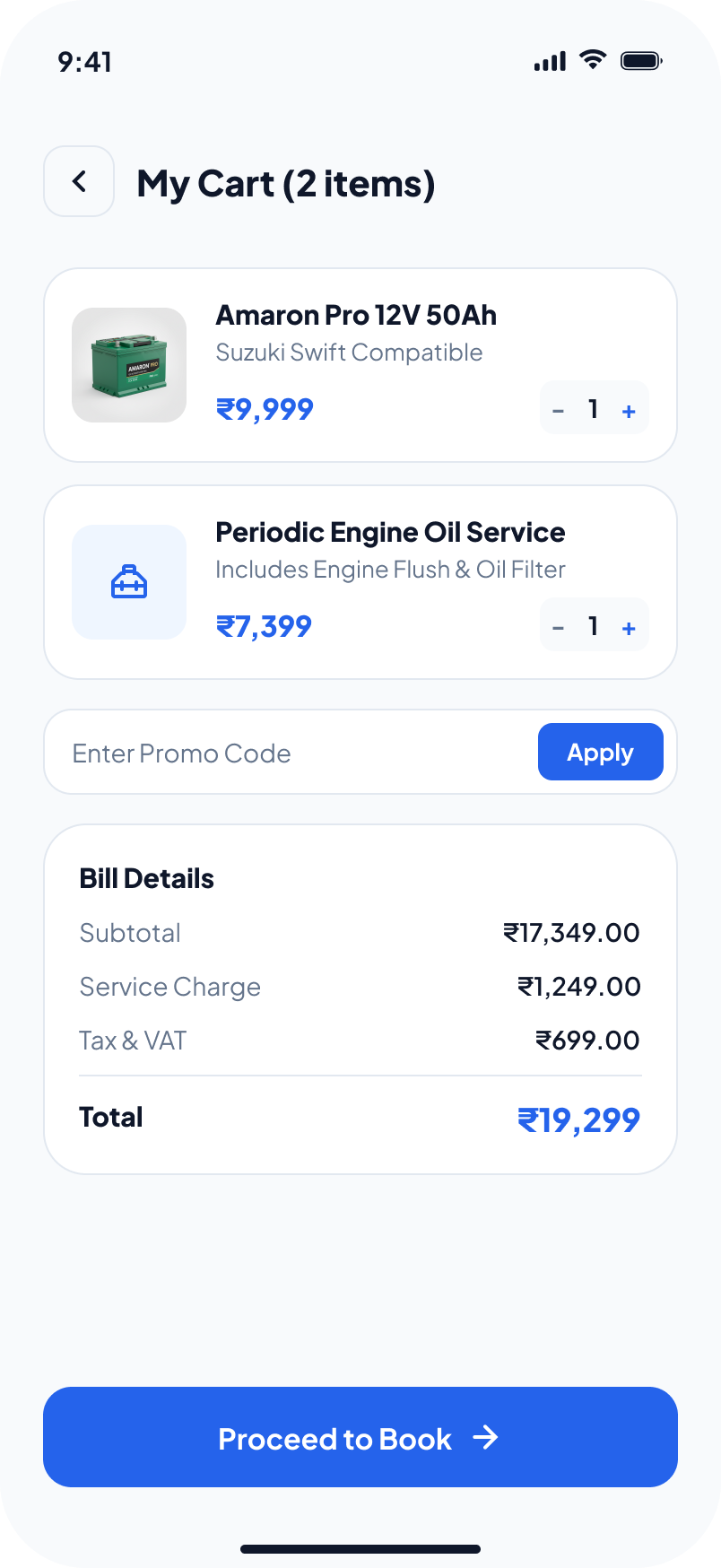Tap the arrow on Proceed to Book
This screenshot has height=1568, width=721.
(x=486, y=1438)
